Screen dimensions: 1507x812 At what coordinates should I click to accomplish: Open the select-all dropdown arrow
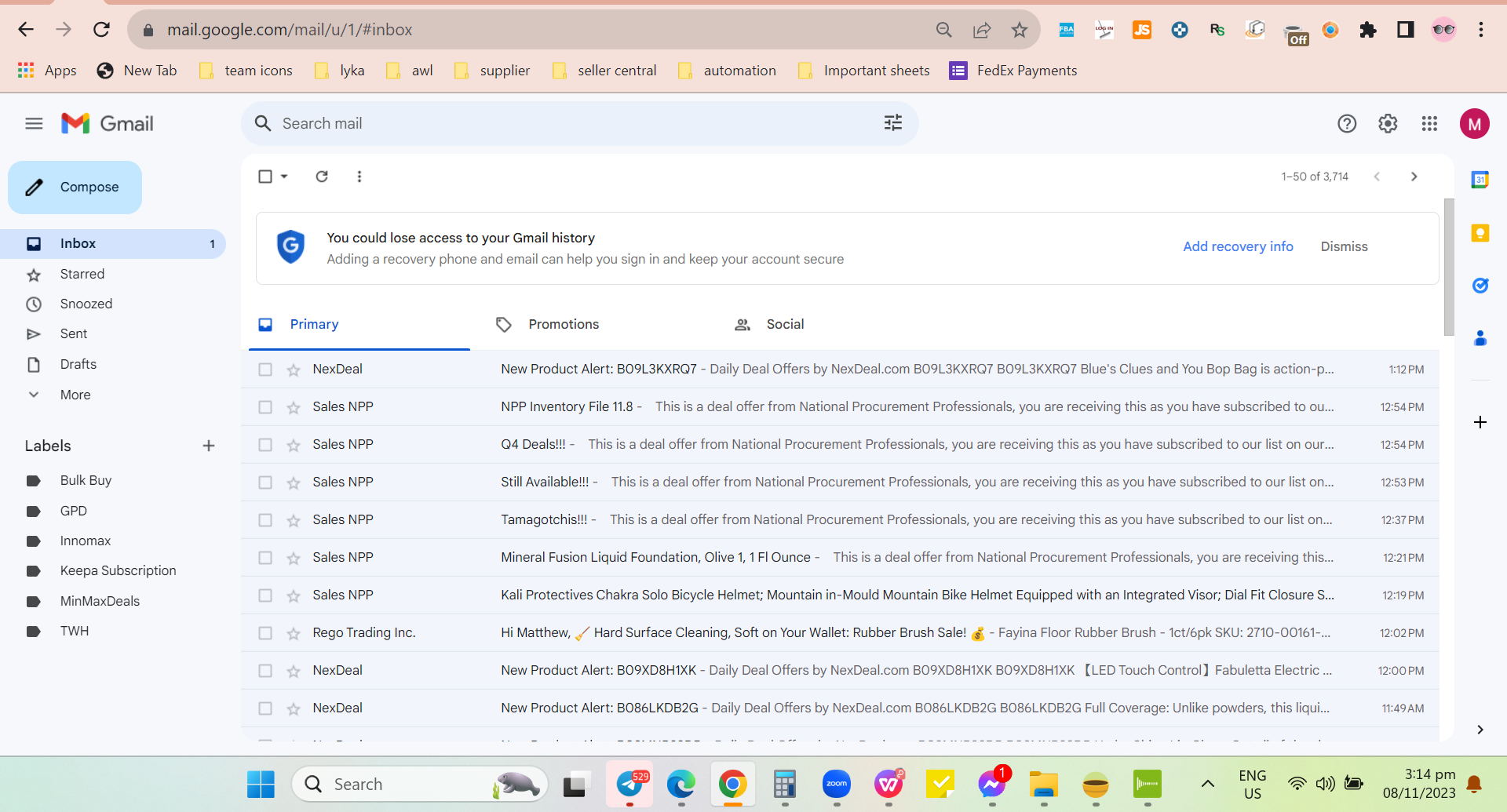284,177
